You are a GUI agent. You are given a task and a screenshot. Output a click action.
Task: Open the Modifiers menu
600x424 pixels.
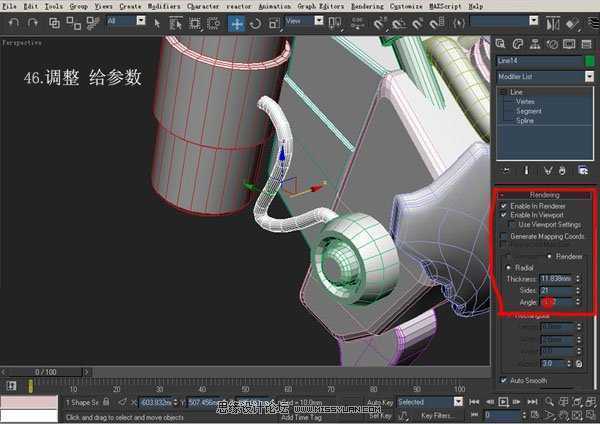(164, 6)
